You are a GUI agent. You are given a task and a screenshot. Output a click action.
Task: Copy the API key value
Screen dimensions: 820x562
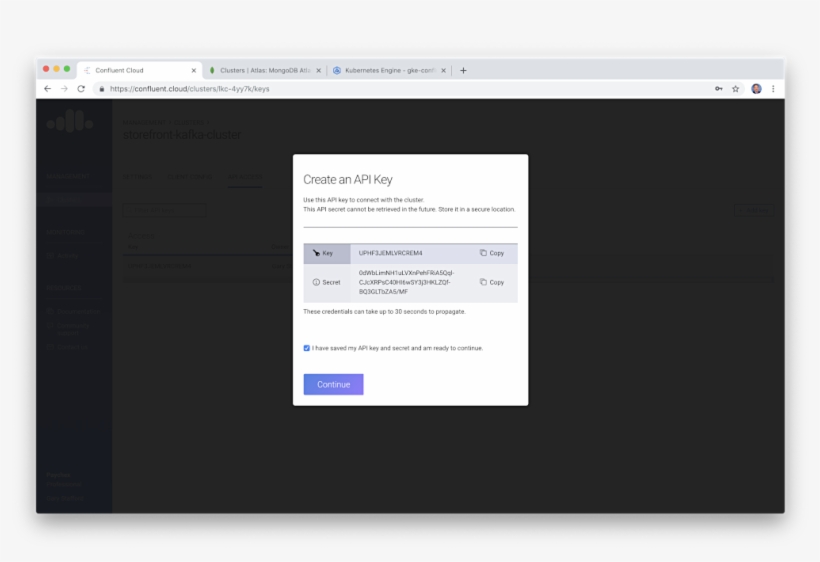tap(491, 253)
